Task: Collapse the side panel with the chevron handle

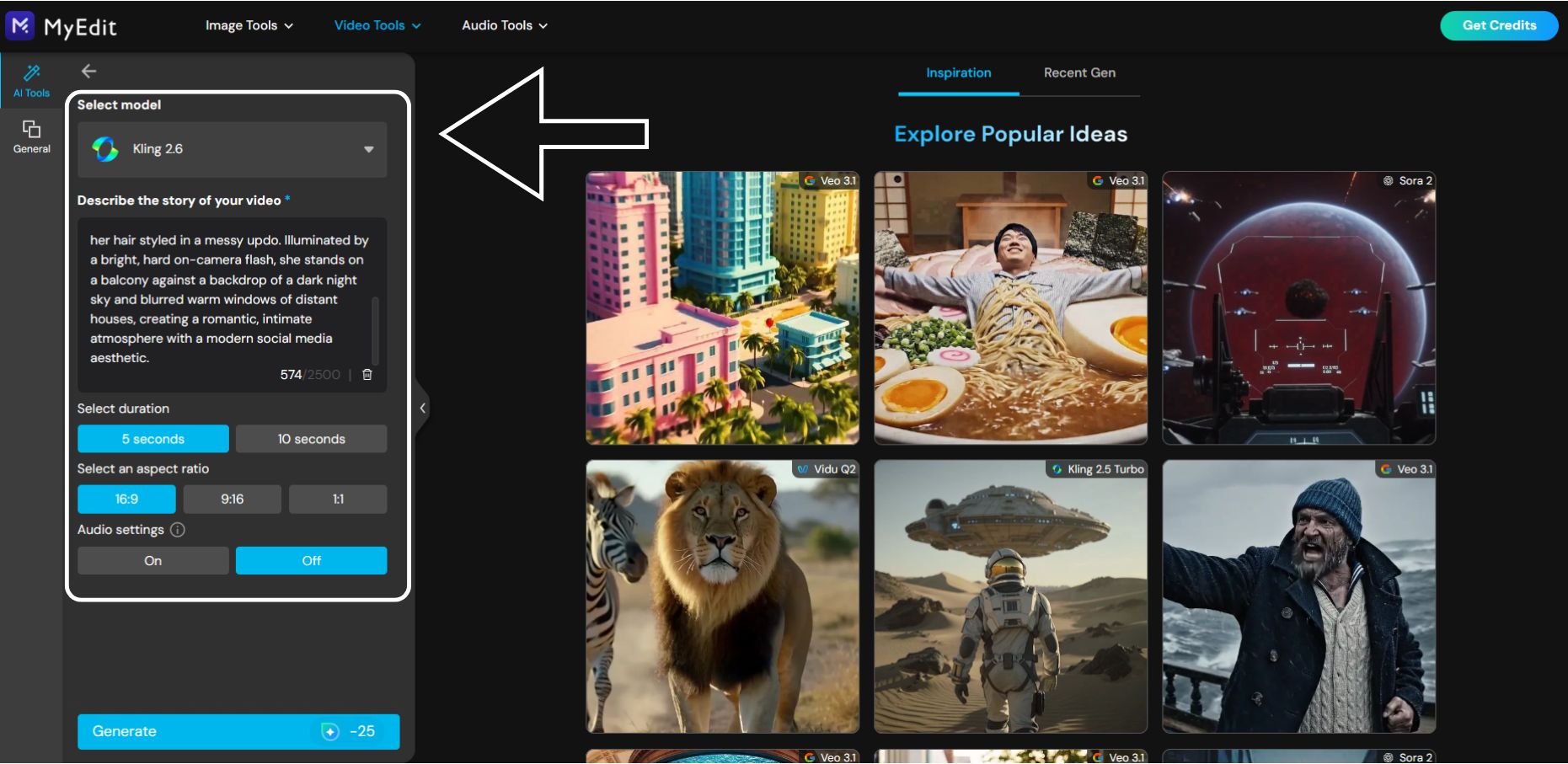Action: click(422, 409)
